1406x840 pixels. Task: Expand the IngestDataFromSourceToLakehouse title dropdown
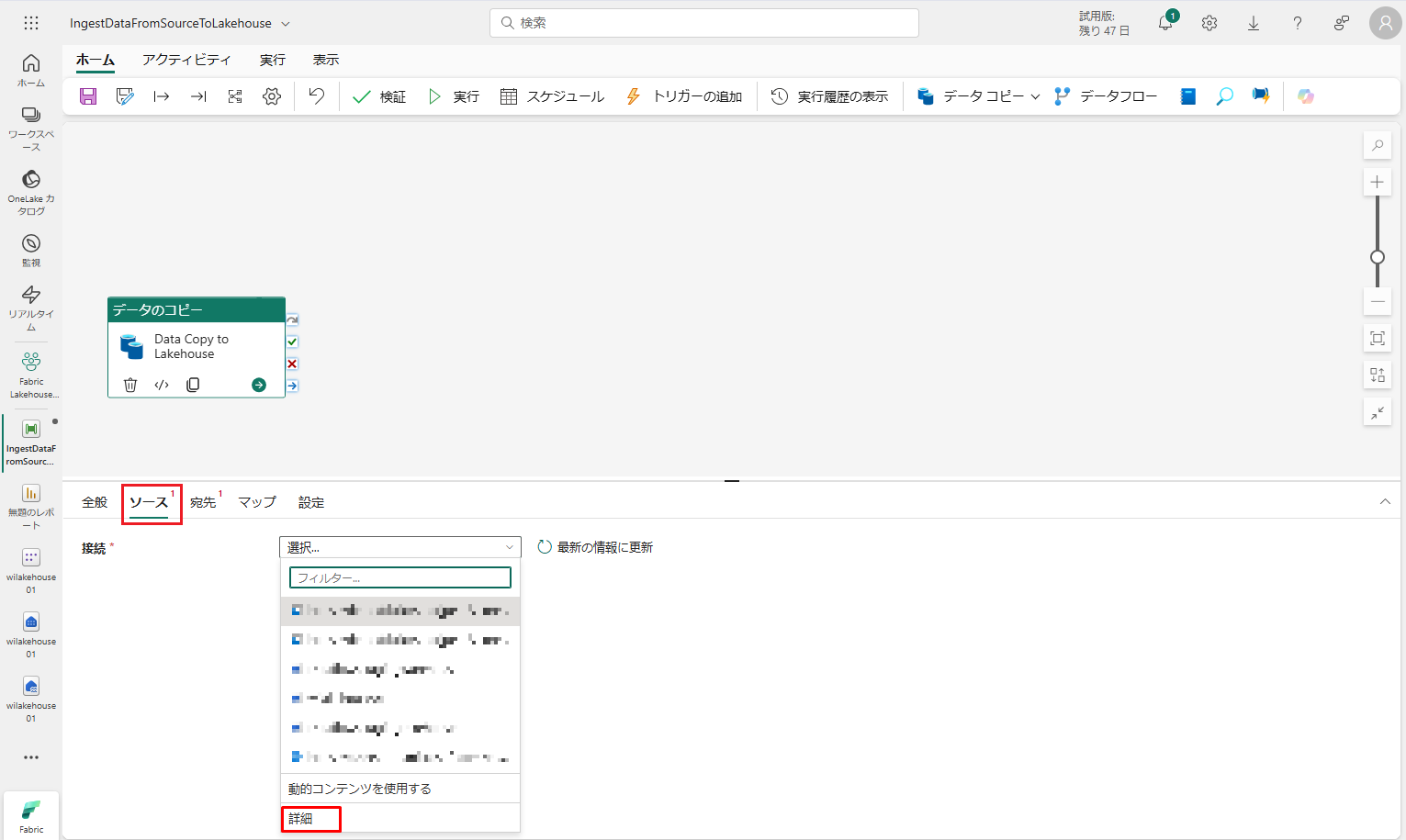tap(286, 24)
